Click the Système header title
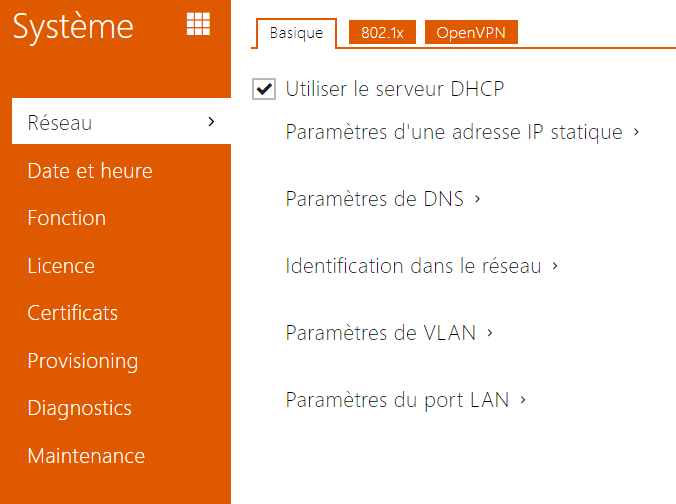Screen dimensions: 676x504 click(73, 26)
